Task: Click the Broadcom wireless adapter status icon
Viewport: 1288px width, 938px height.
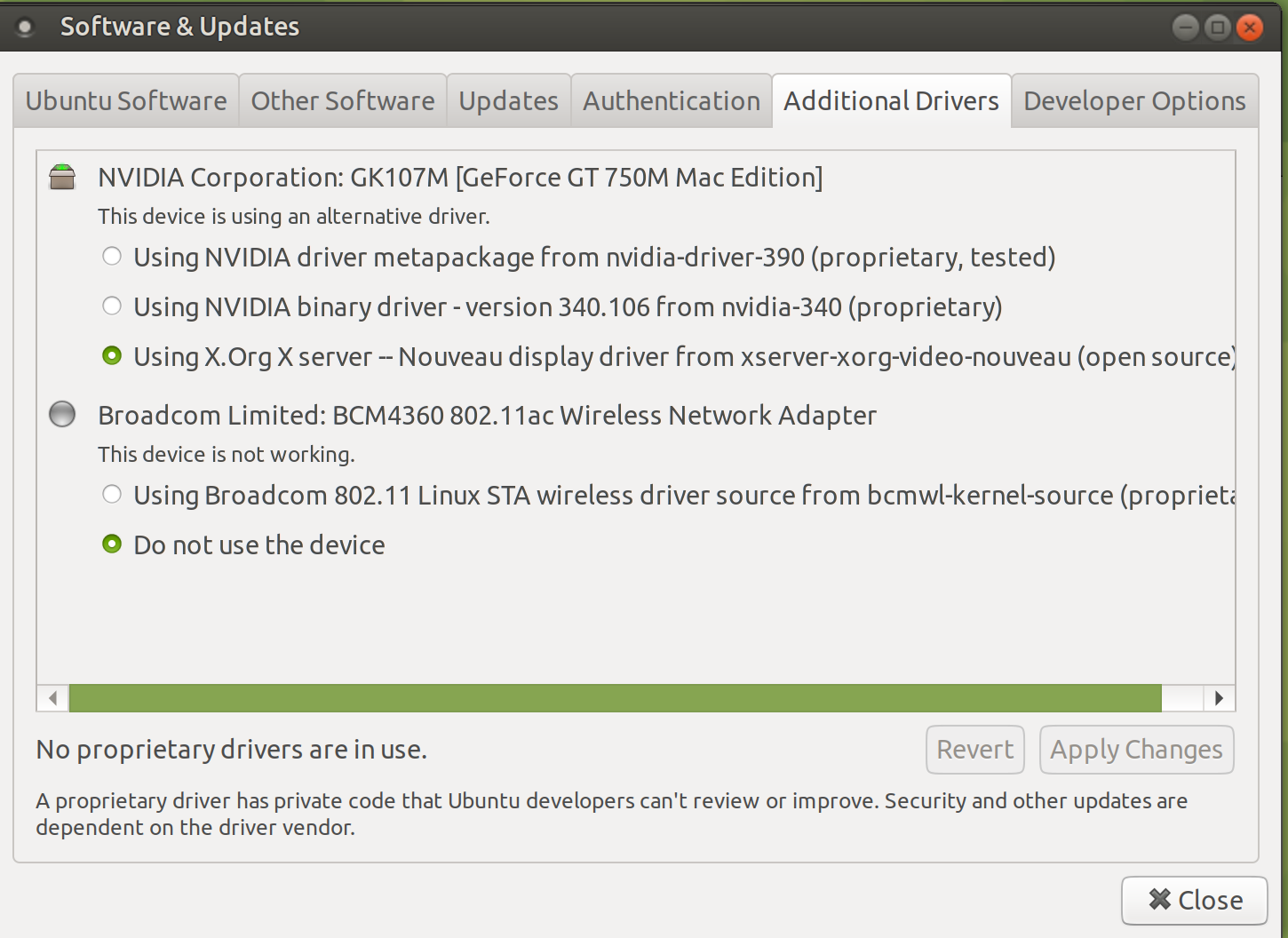Action: click(62, 414)
